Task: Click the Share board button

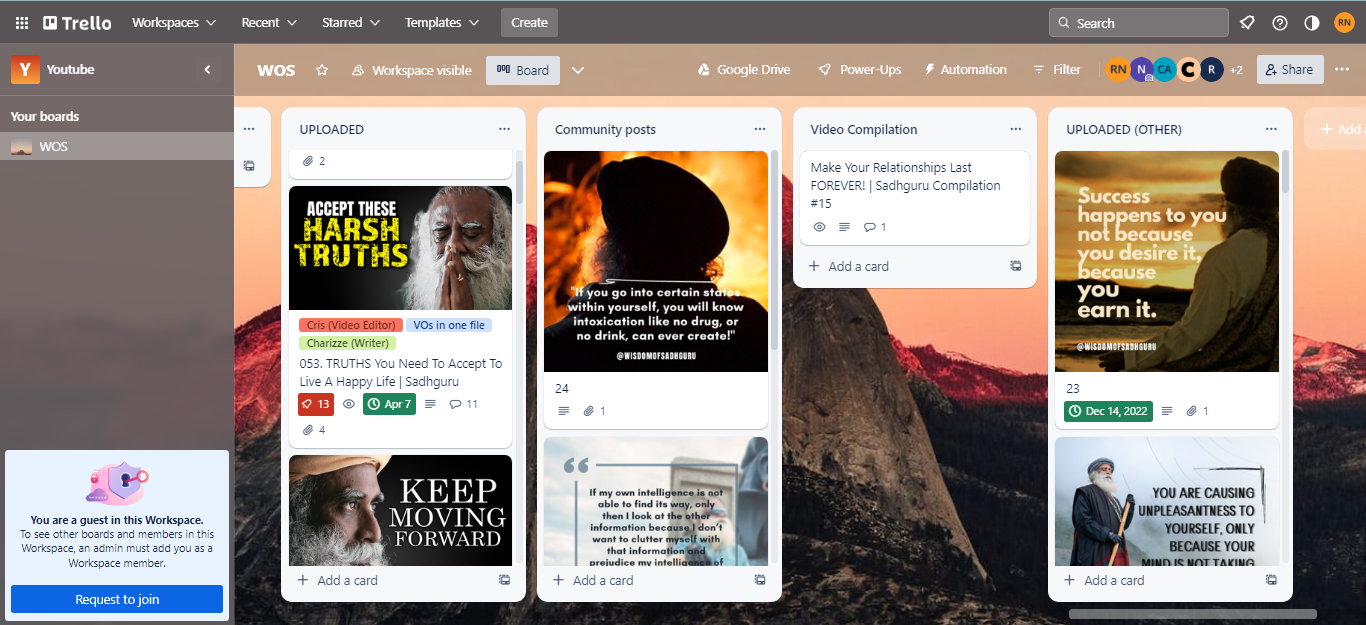Action: pos(1289,70)
